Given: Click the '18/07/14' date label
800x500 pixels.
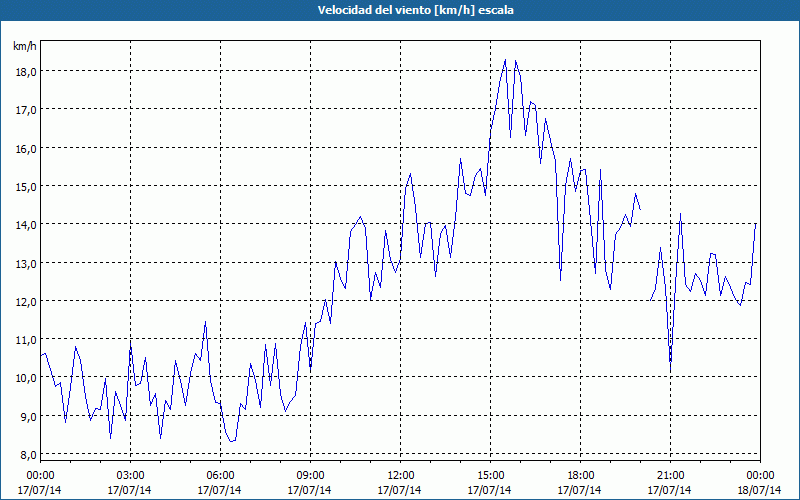Looking at the screenshot, I should 760,490.
